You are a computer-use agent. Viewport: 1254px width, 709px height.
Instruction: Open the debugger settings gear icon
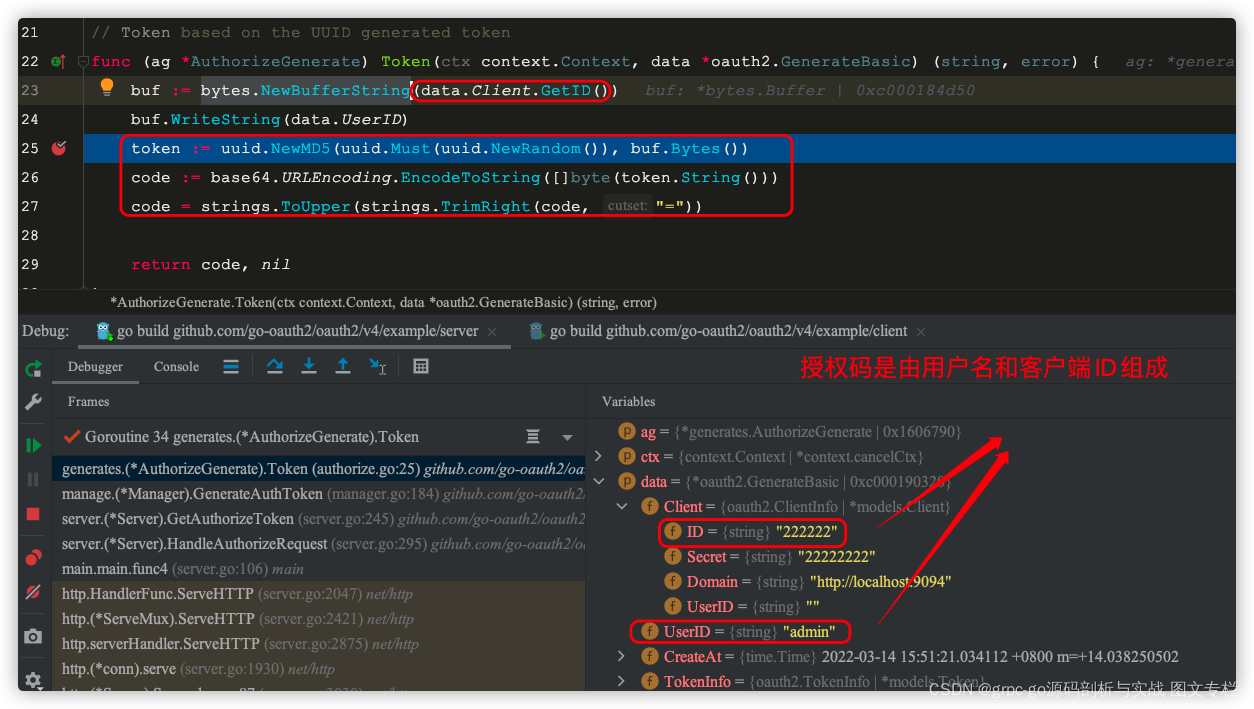[33, 680]
